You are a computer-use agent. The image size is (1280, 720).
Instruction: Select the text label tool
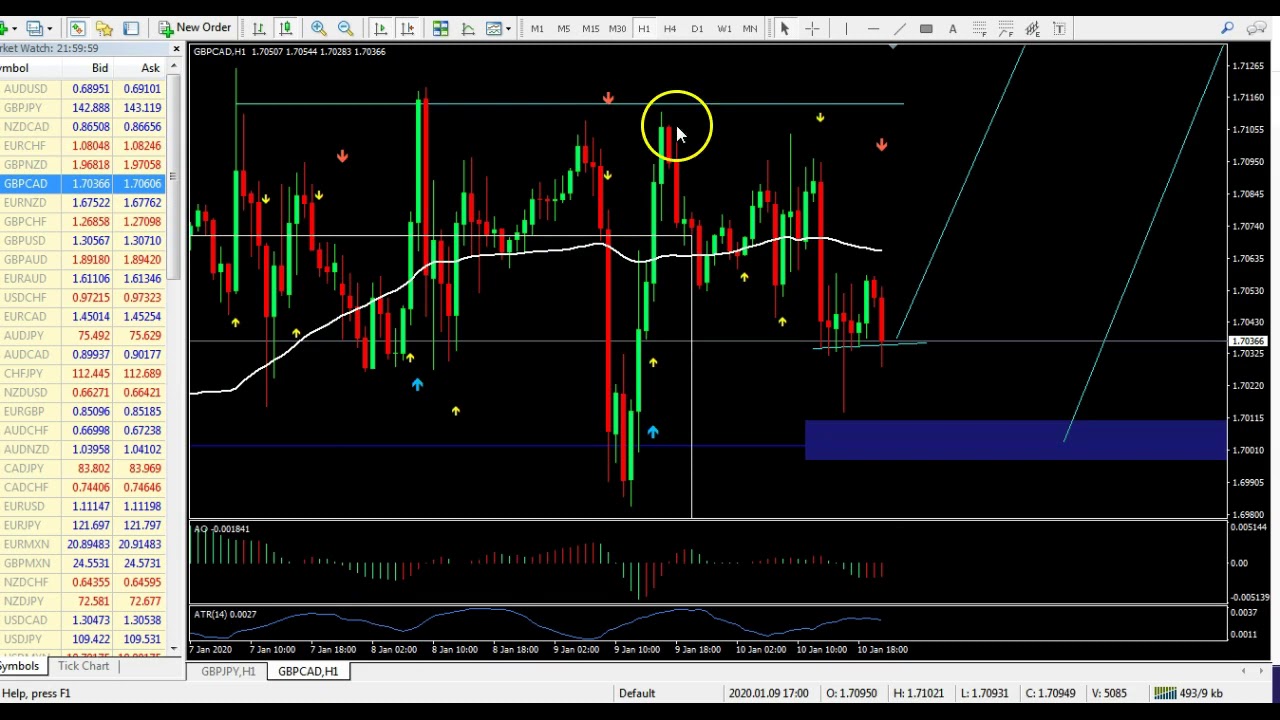click(1059, 28)
